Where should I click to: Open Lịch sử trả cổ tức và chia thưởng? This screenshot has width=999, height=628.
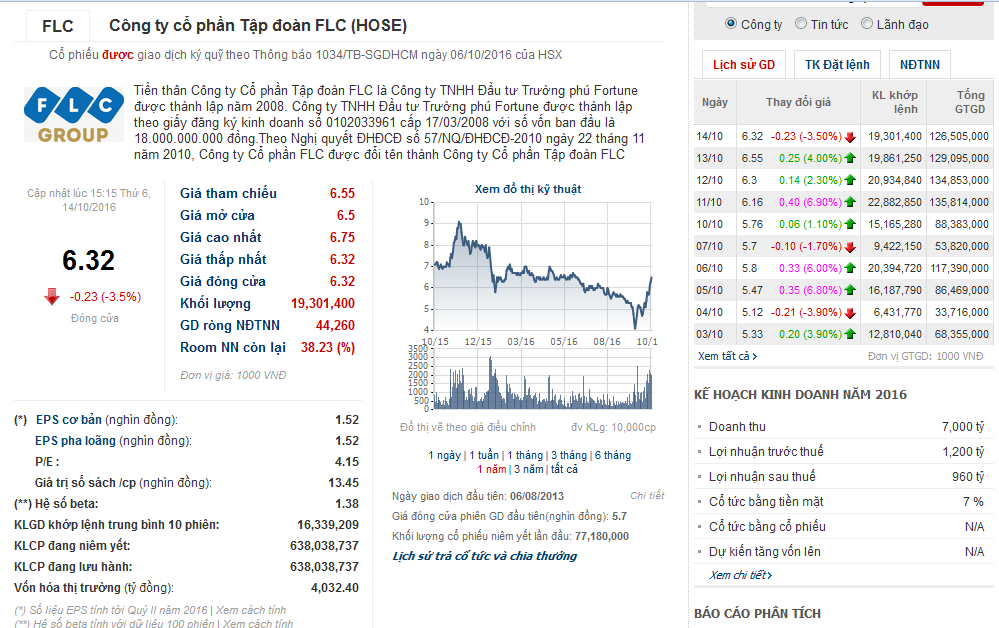point(484,556)
